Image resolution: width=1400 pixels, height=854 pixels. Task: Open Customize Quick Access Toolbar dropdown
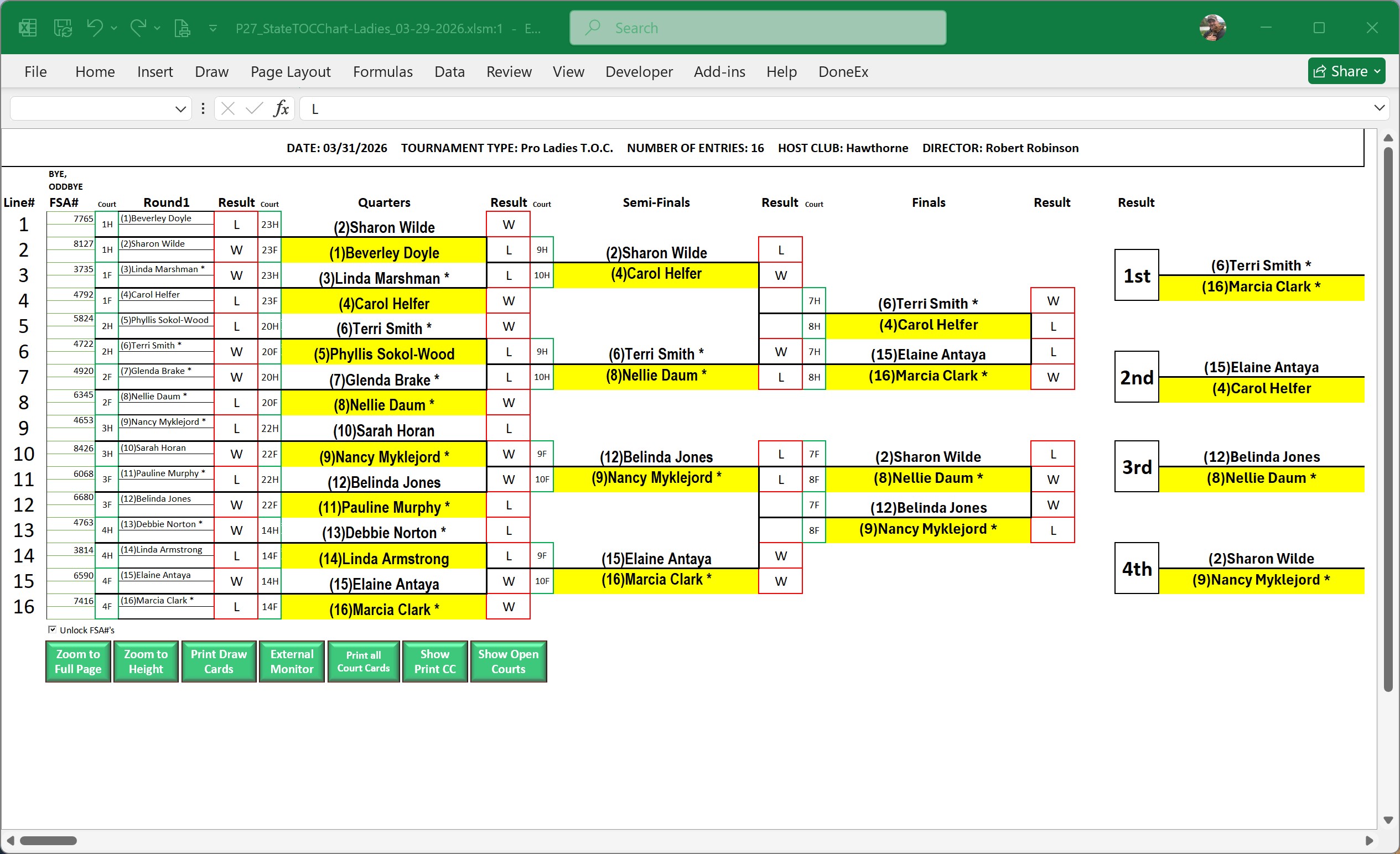click(x=213, y=28)
